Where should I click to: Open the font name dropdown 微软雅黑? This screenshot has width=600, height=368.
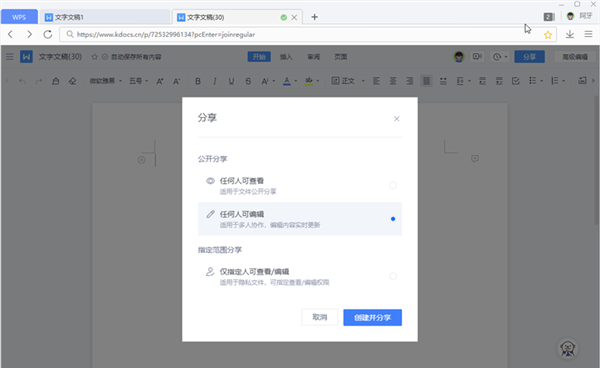(x=106, y=81)
